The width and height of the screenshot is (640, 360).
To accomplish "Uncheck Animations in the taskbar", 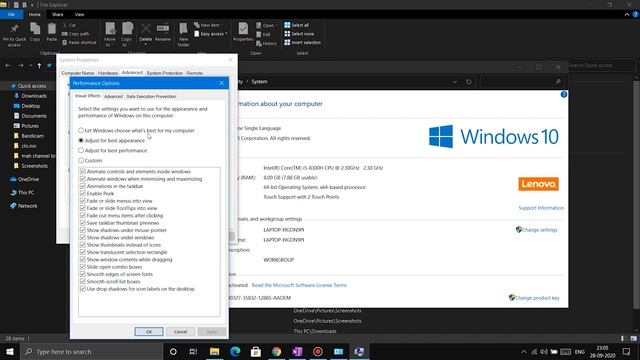I will pos(83,186).
